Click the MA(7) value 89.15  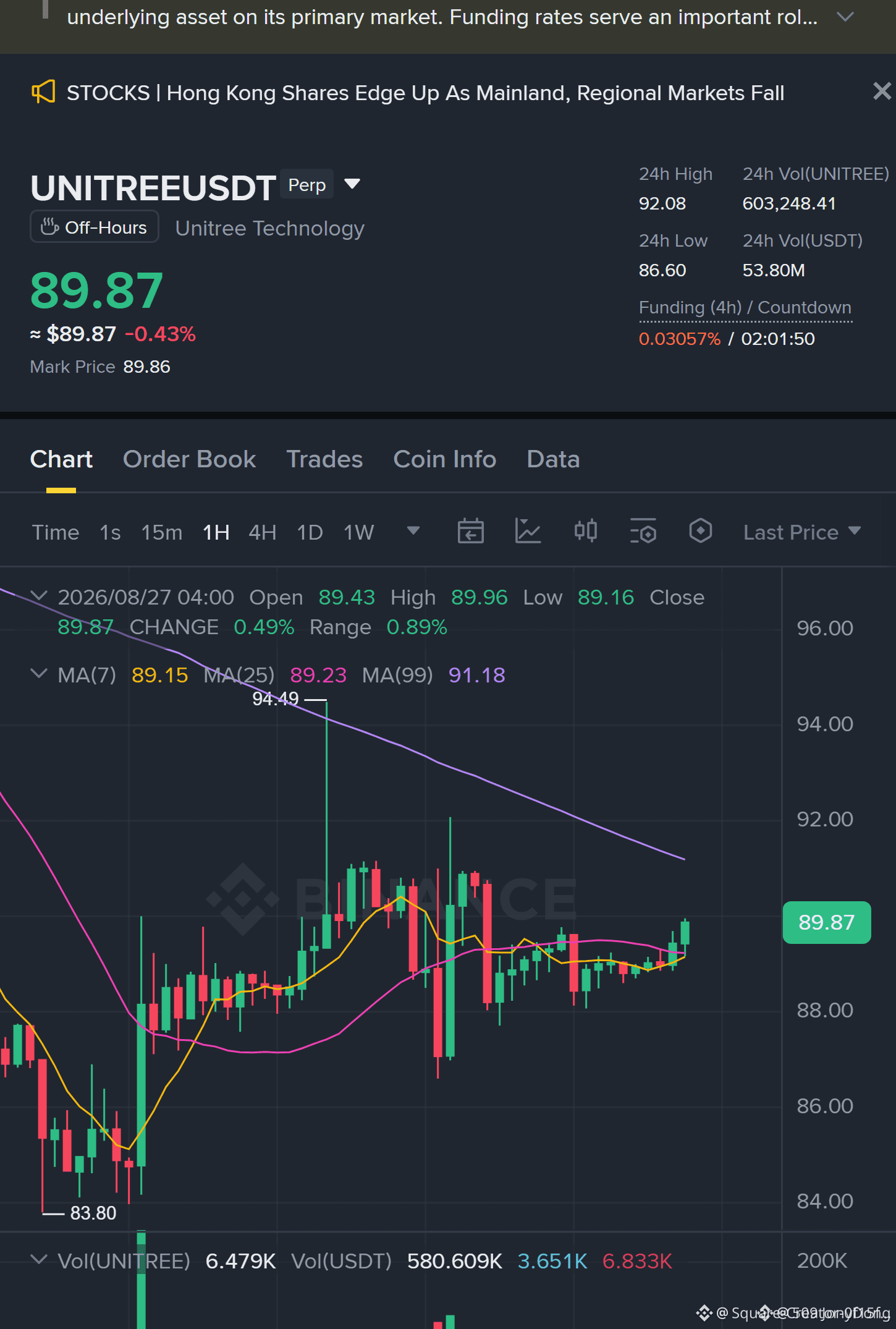160,675
